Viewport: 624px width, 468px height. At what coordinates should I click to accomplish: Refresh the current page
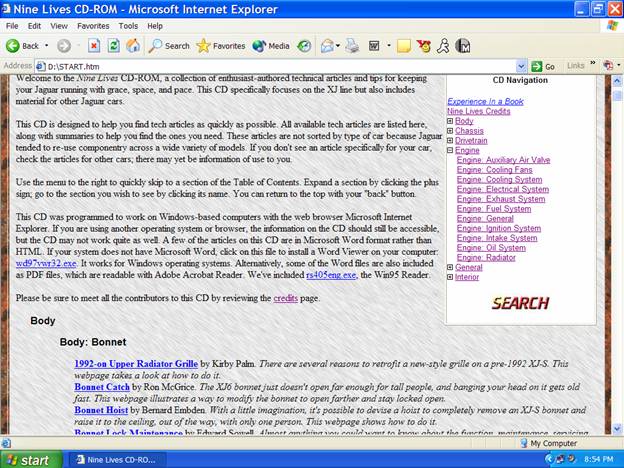coord(113,46)
